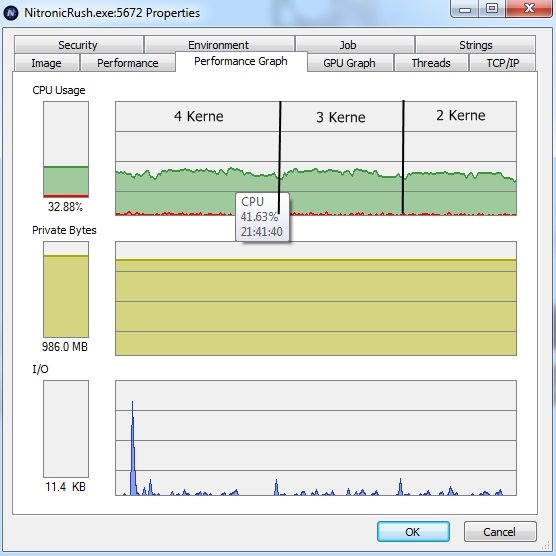Click the I/O label
The width and height of the screenshot is (556, 556).
point(40,369)
